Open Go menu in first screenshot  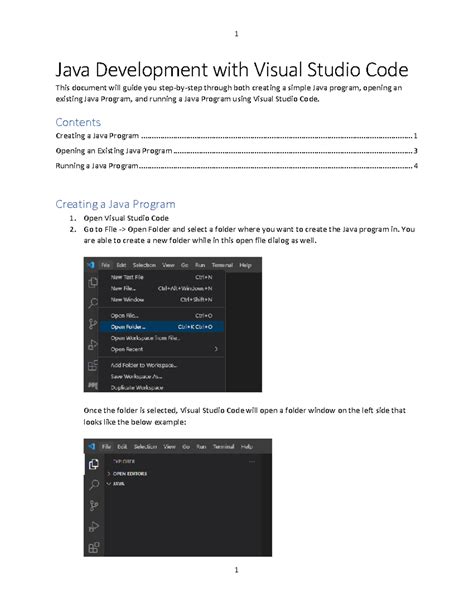185,265
